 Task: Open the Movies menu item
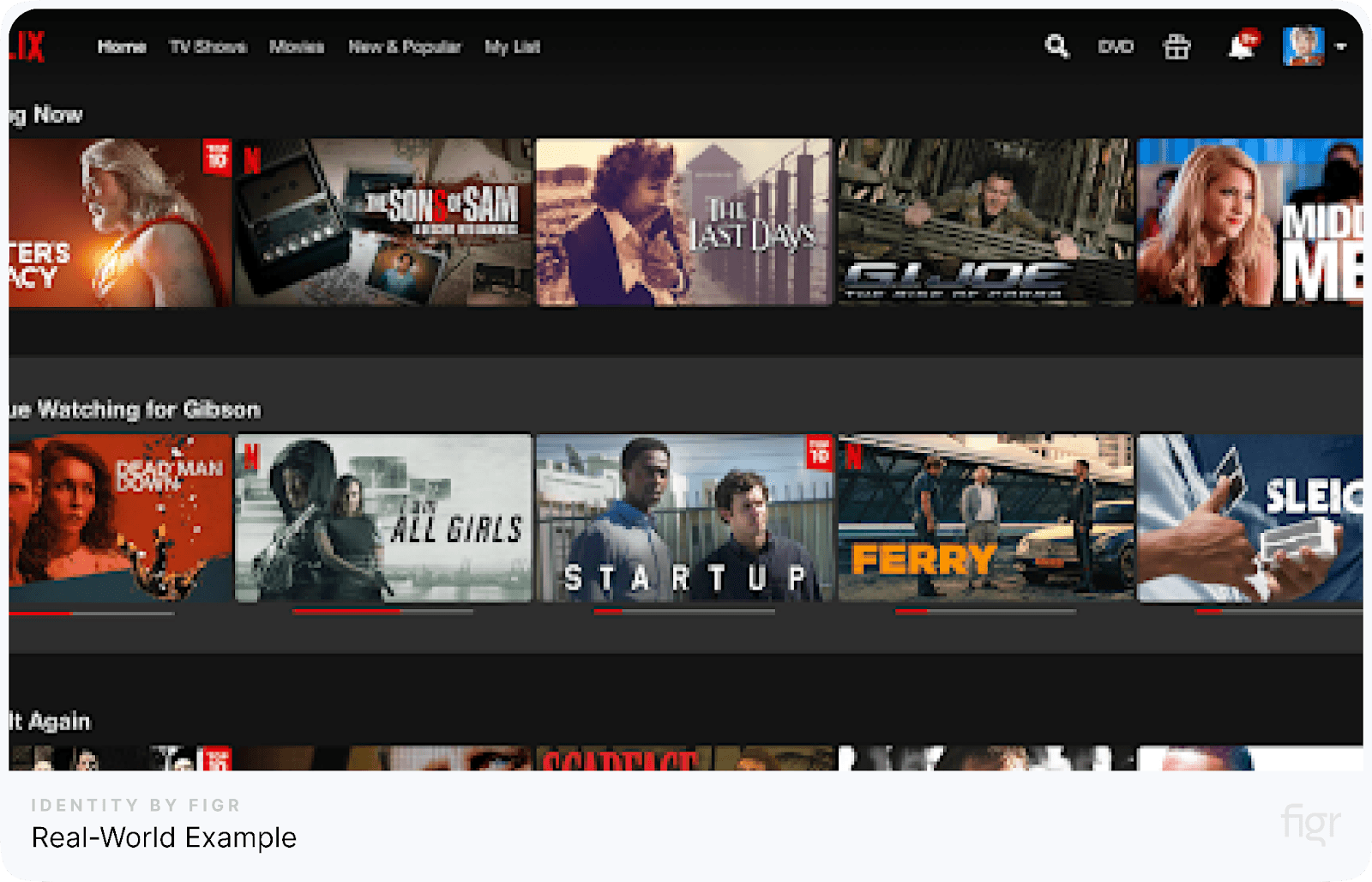click(x=297, y=47)
